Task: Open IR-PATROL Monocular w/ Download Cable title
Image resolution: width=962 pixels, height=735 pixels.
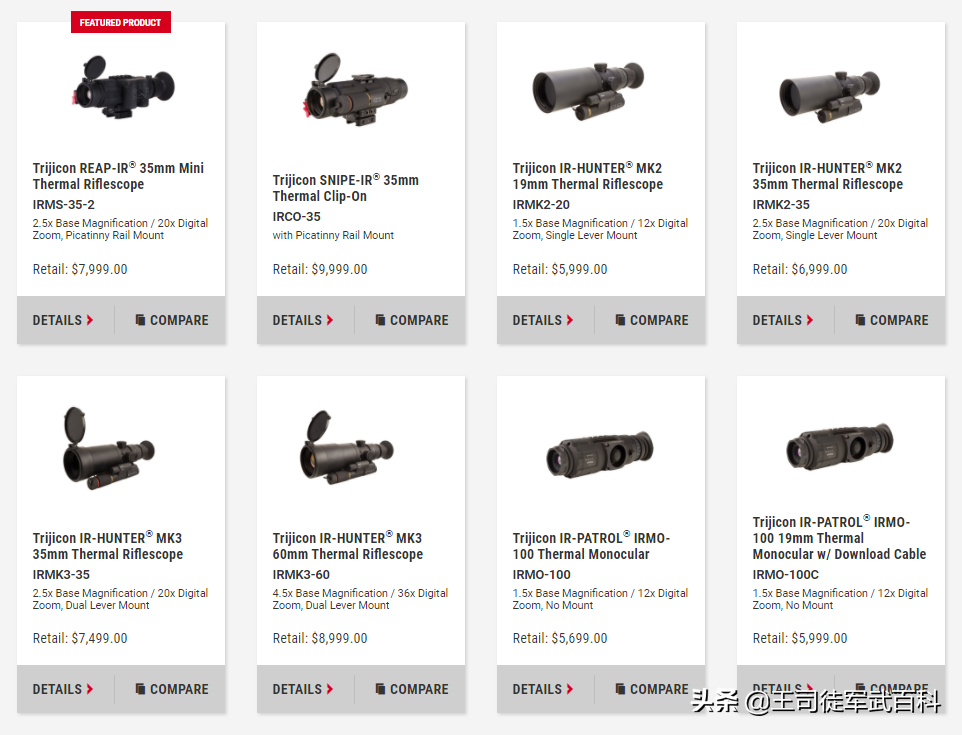Action: pyautogui.click(x=839, y=538)
